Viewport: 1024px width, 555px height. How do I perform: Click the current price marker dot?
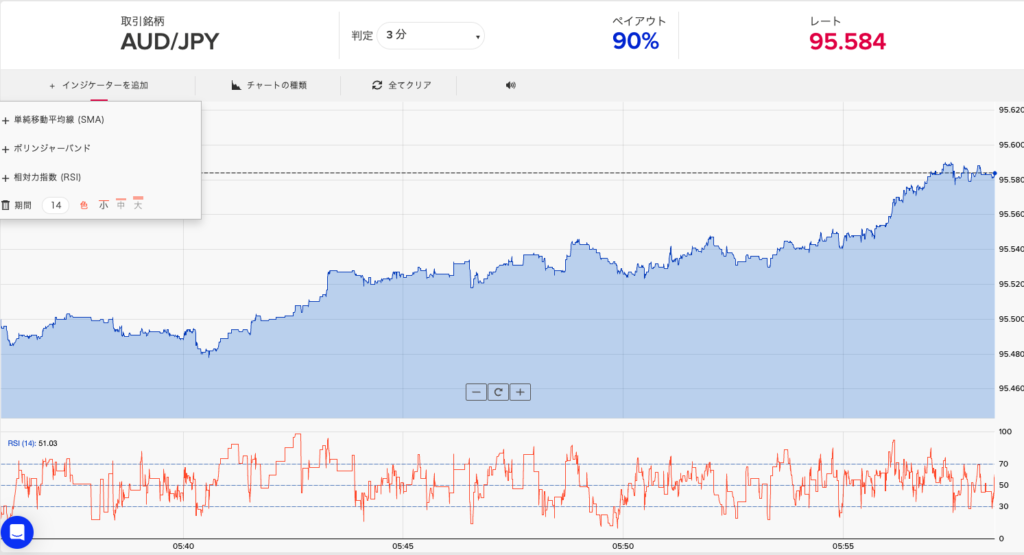pyautogui.click(x=995, y=174)
